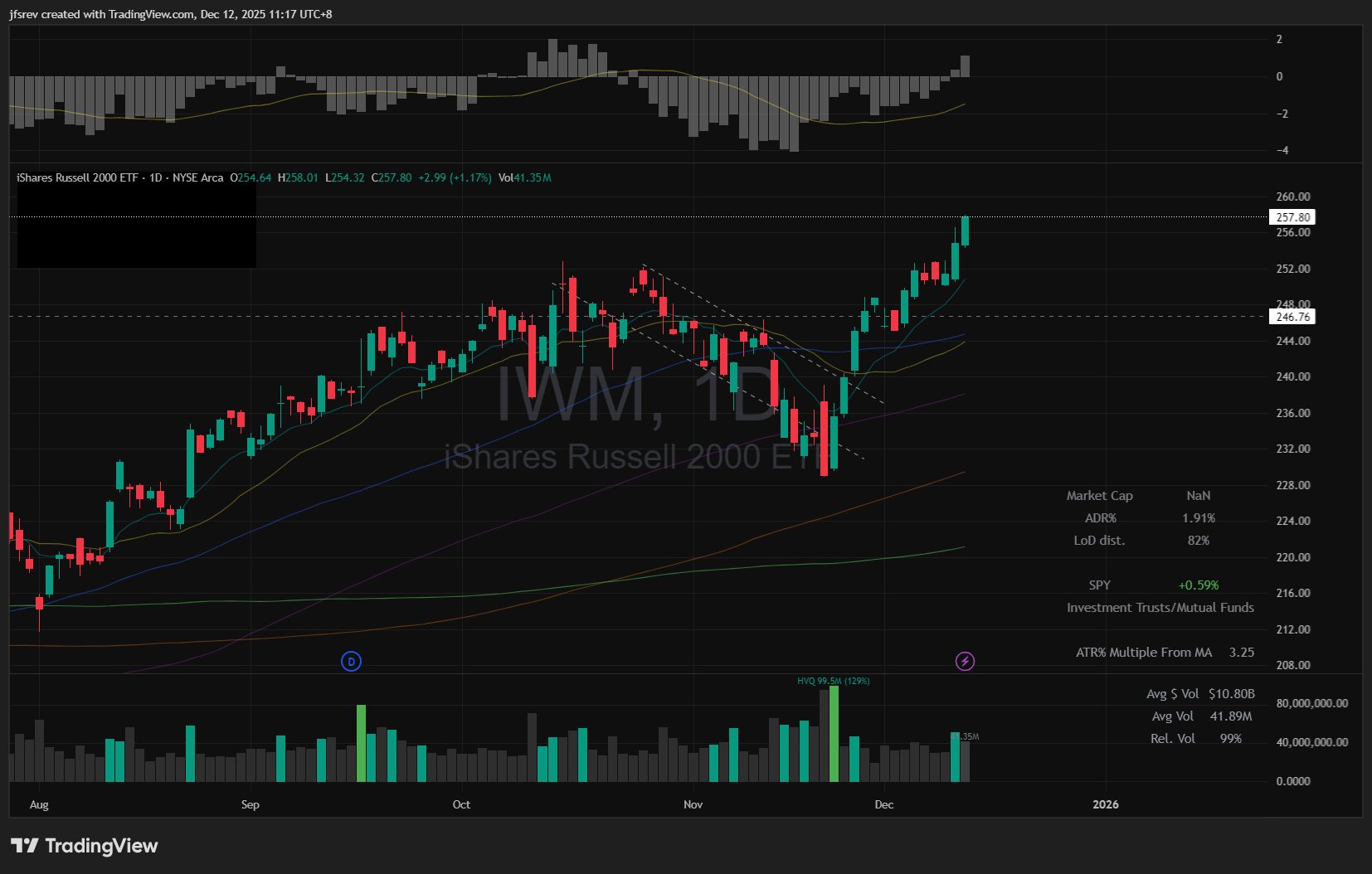The width and height of the screenshot is (1372, 874).
Task: Click the 0.0000 volume axis label
Action: pos(1292,781)
